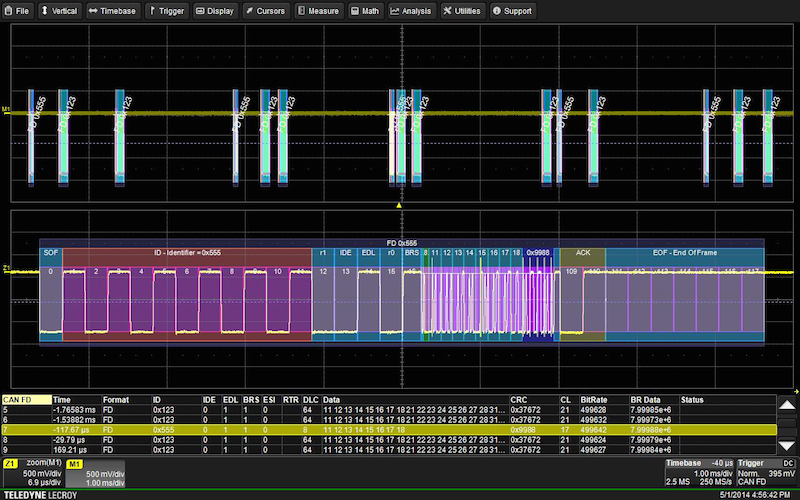The width and height of the screenshot is (800, 500).
Task: Open the Timebase menu
Action: point(112,11)
